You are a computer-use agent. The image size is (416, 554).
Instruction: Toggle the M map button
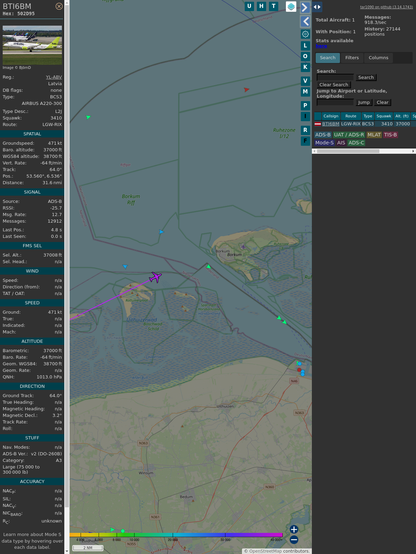305,92
